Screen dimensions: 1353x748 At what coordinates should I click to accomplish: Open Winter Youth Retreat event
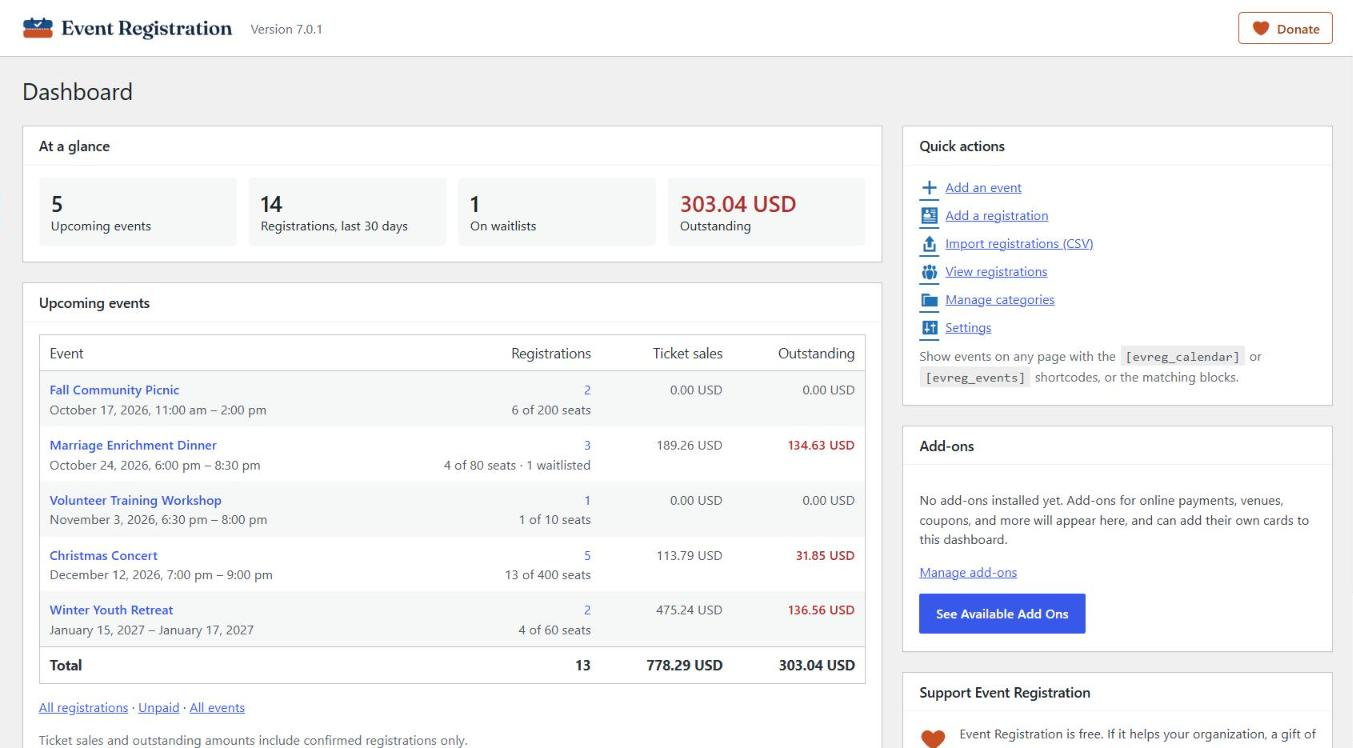click(111, 610)
